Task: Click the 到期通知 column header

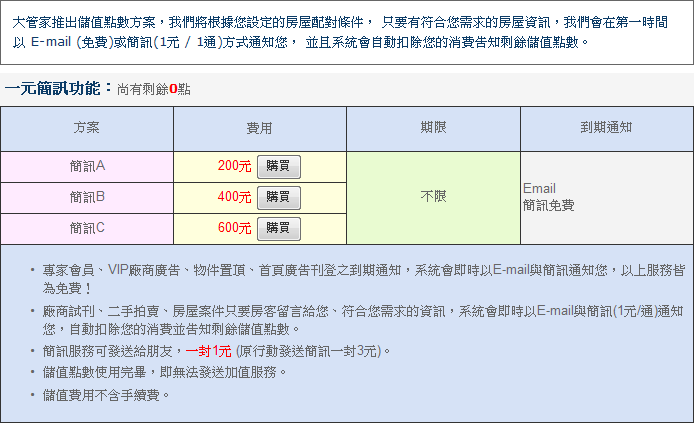Action: pyautogui.click(x=606, y=128)
